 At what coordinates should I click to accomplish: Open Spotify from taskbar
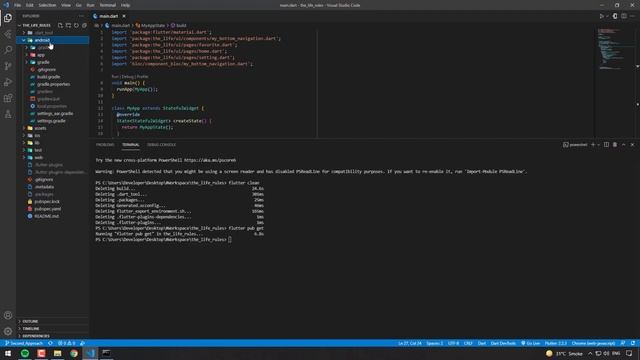tap(25, 353)
